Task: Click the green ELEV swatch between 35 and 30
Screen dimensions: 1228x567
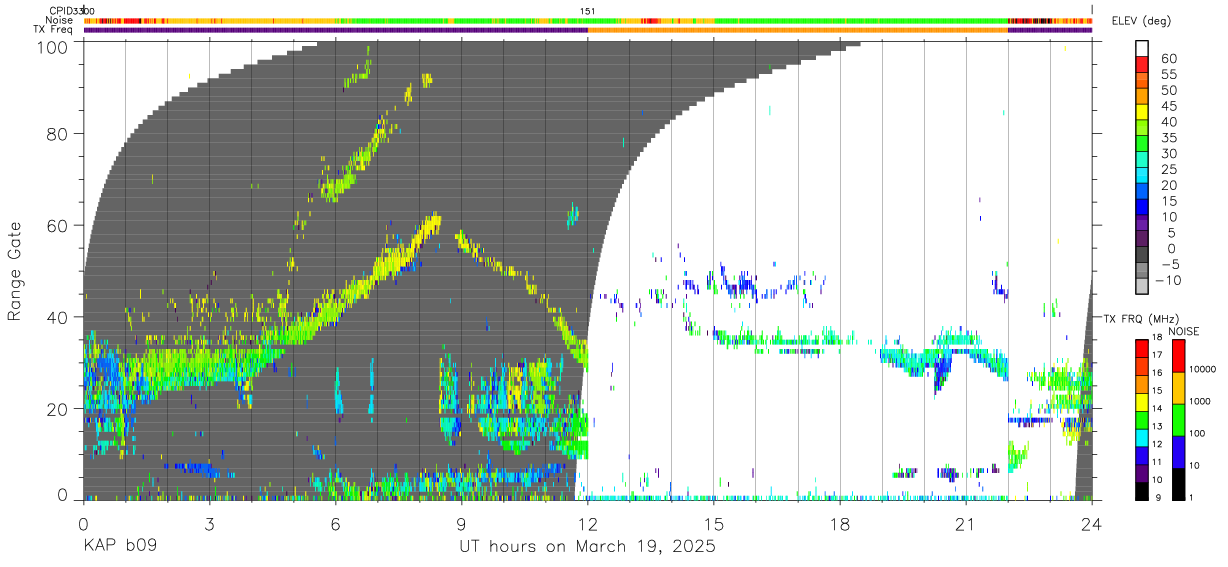Action: (1142, 141)
